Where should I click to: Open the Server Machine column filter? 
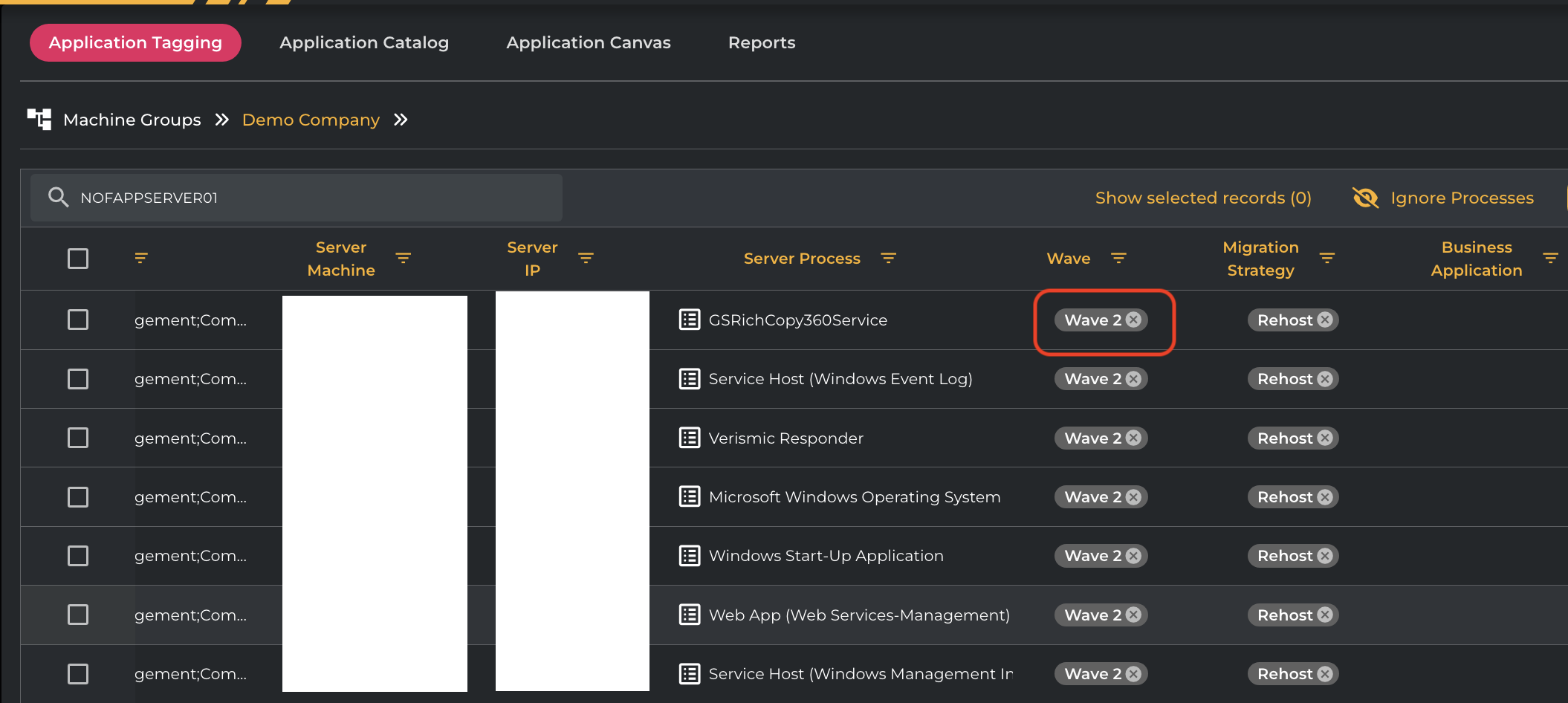(x=403, y=258)
